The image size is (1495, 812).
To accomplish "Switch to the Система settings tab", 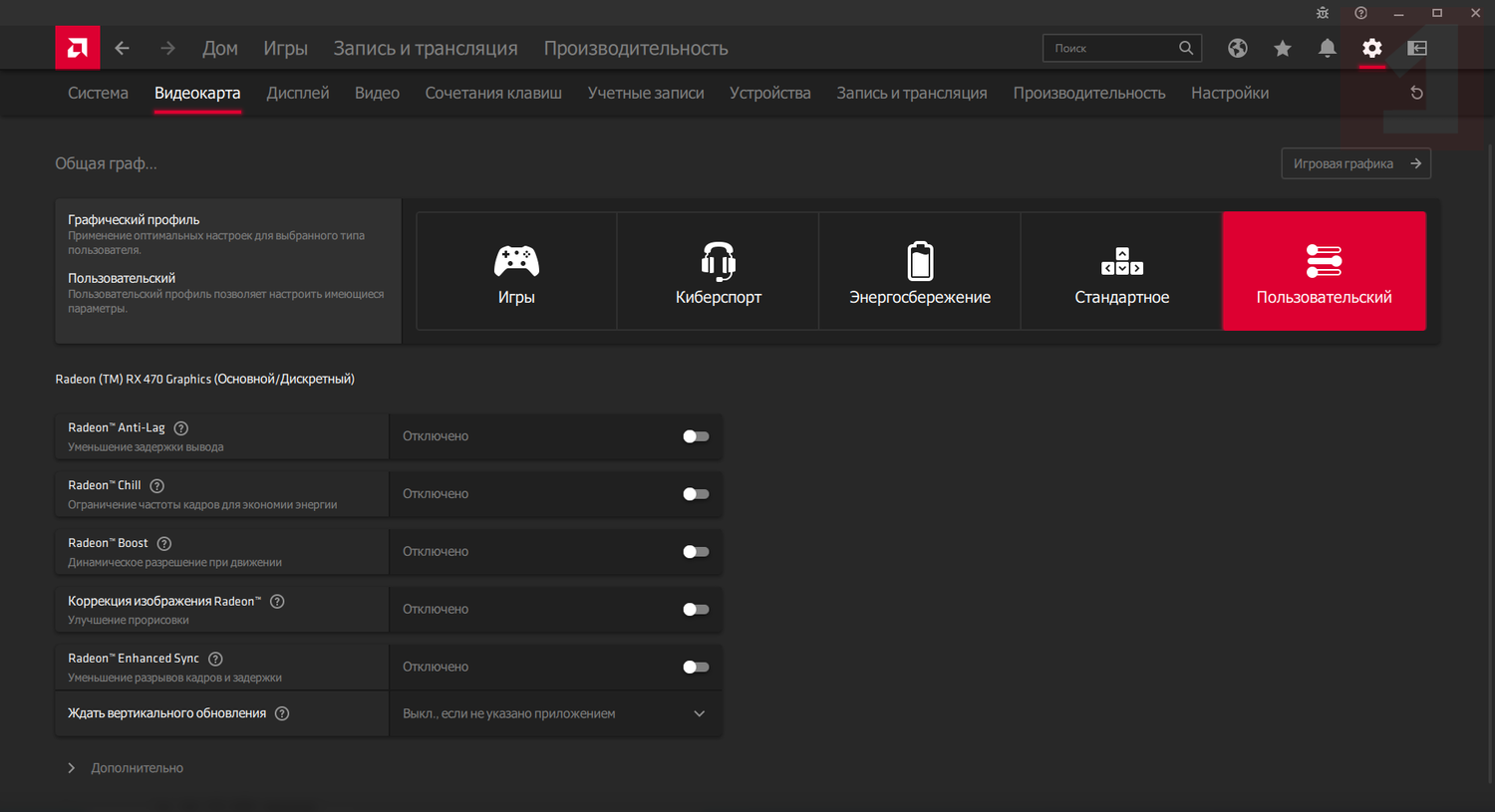I will 98,93.
